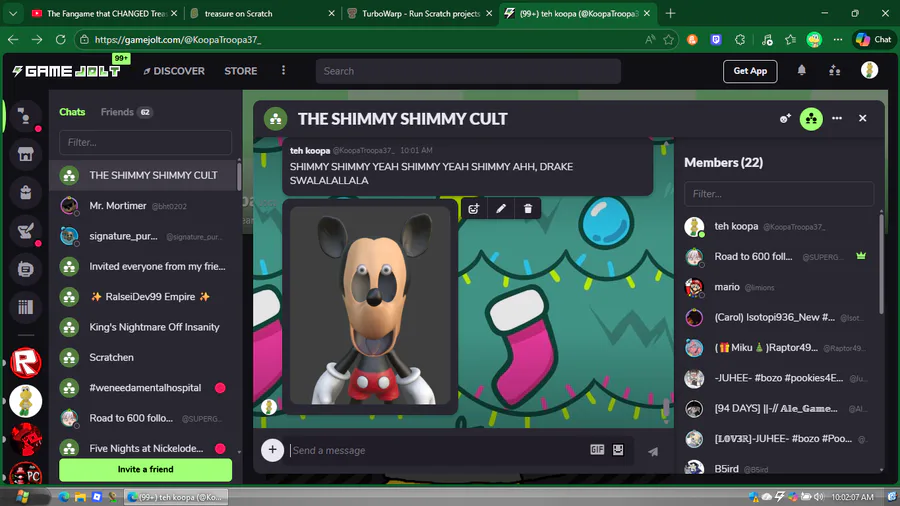Open the chat options ellipsis menu
The width and height of the screenshot is (900, 506).
tap(837, 118)
